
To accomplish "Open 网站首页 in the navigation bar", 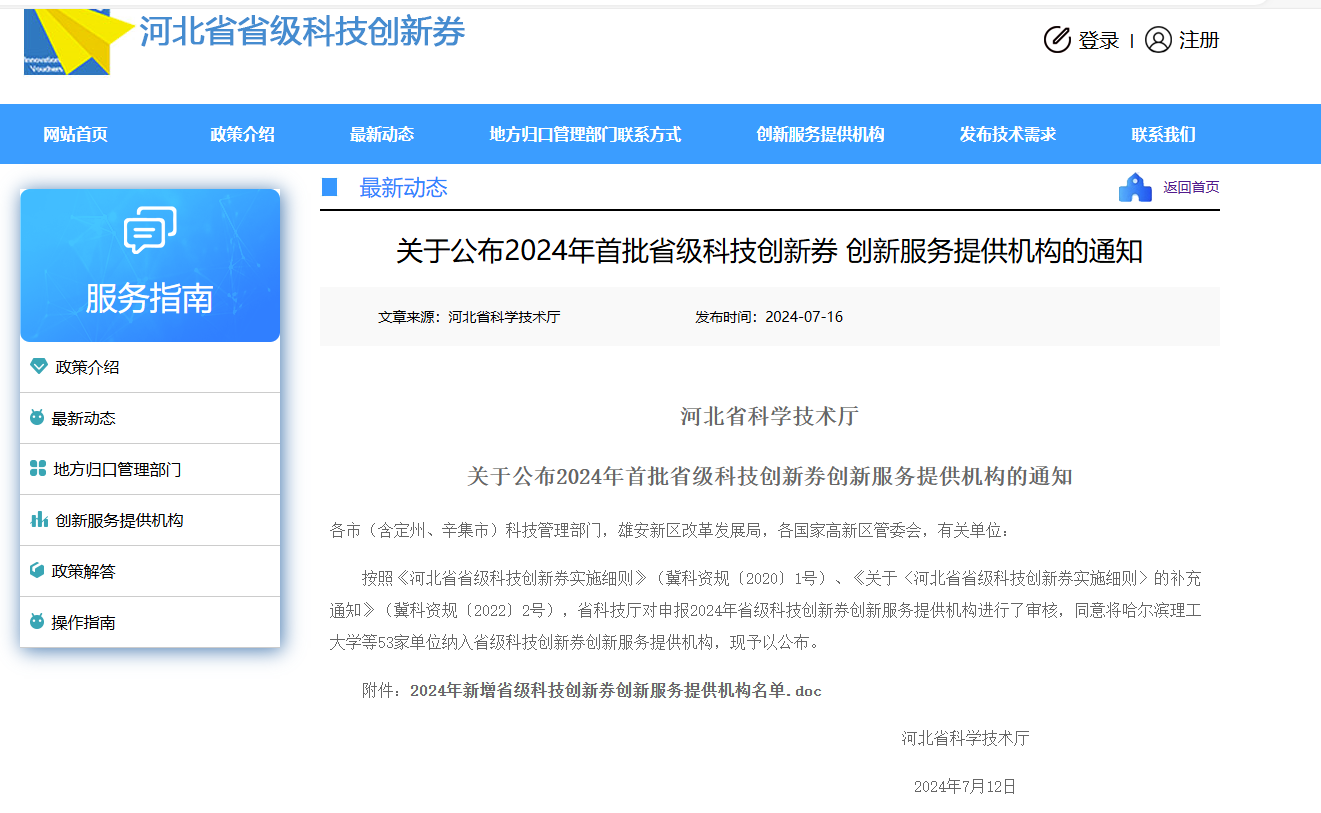I will (x=75, y=134).
